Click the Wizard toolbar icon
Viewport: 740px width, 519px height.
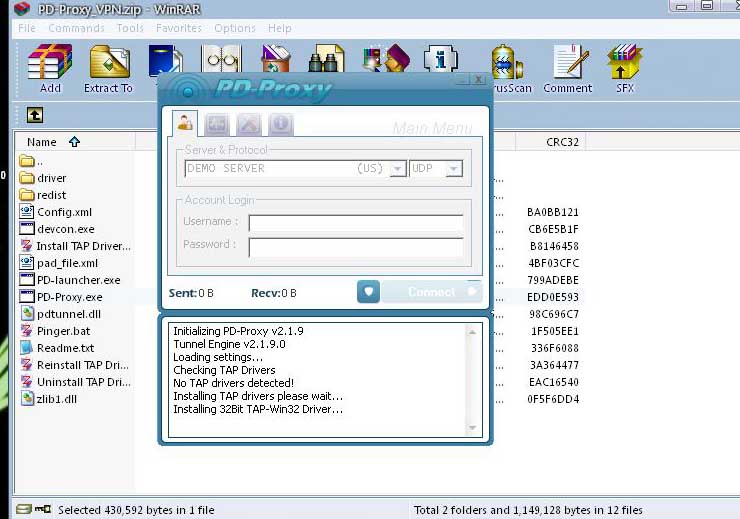386,59
